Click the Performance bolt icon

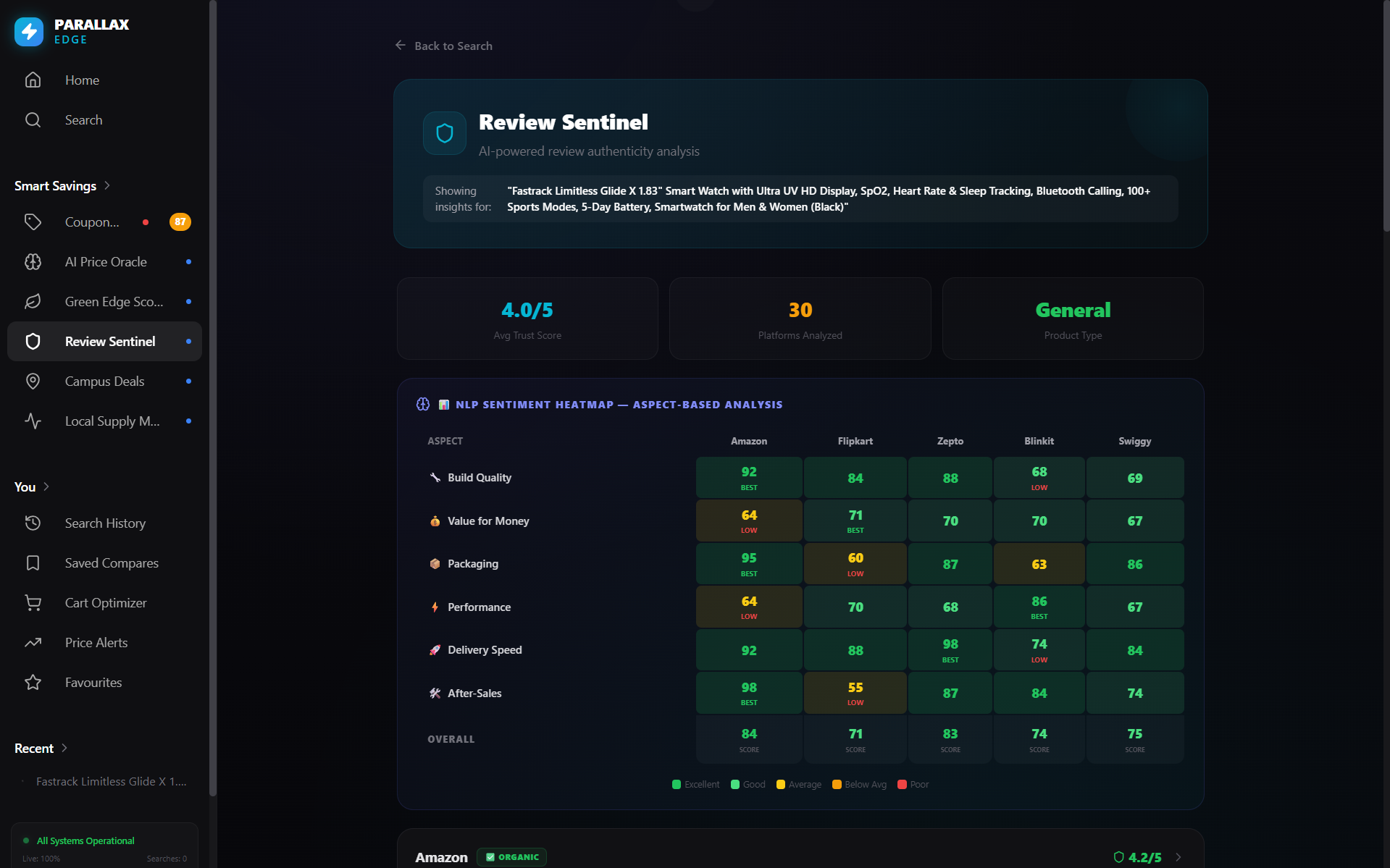pyautogui.click(x=435, y=607)
